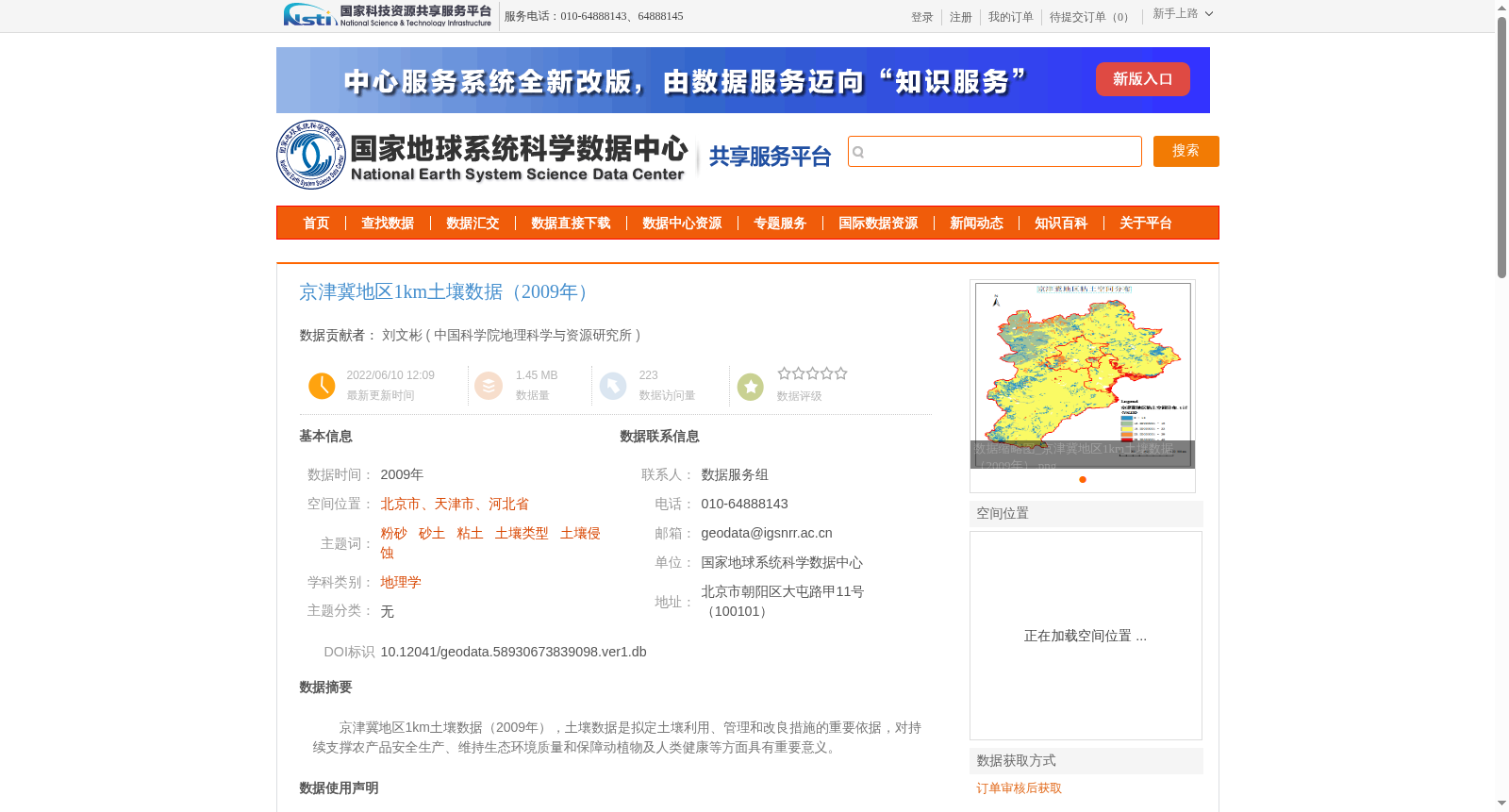Click the 地理学 subject category link

(x=401, y=582)
